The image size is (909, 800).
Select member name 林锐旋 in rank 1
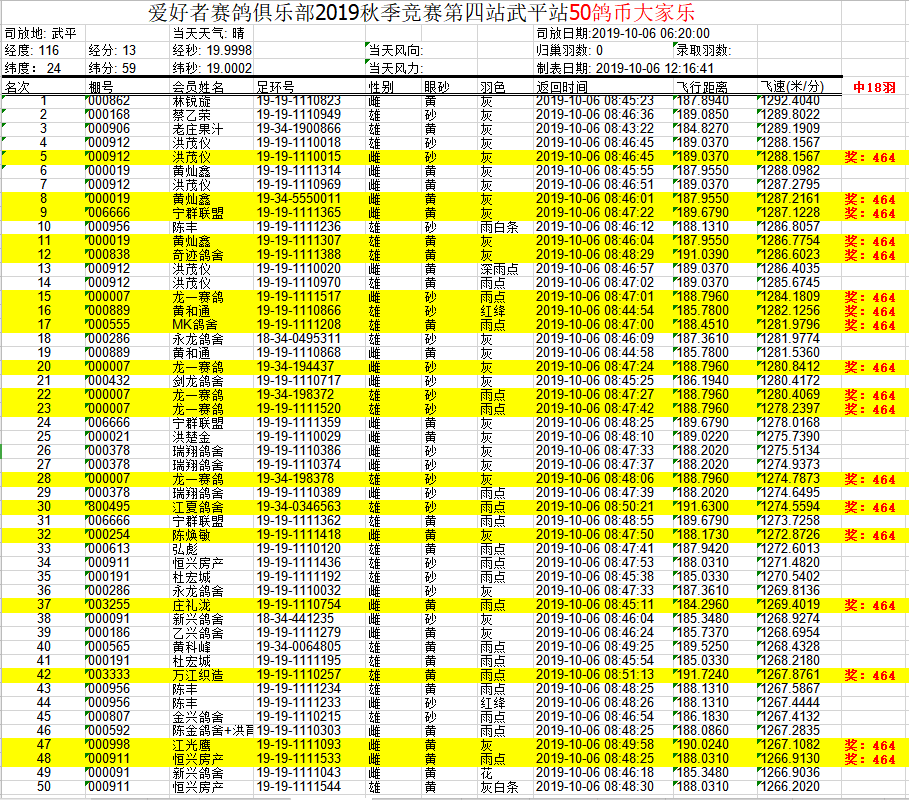coord(191,101)
